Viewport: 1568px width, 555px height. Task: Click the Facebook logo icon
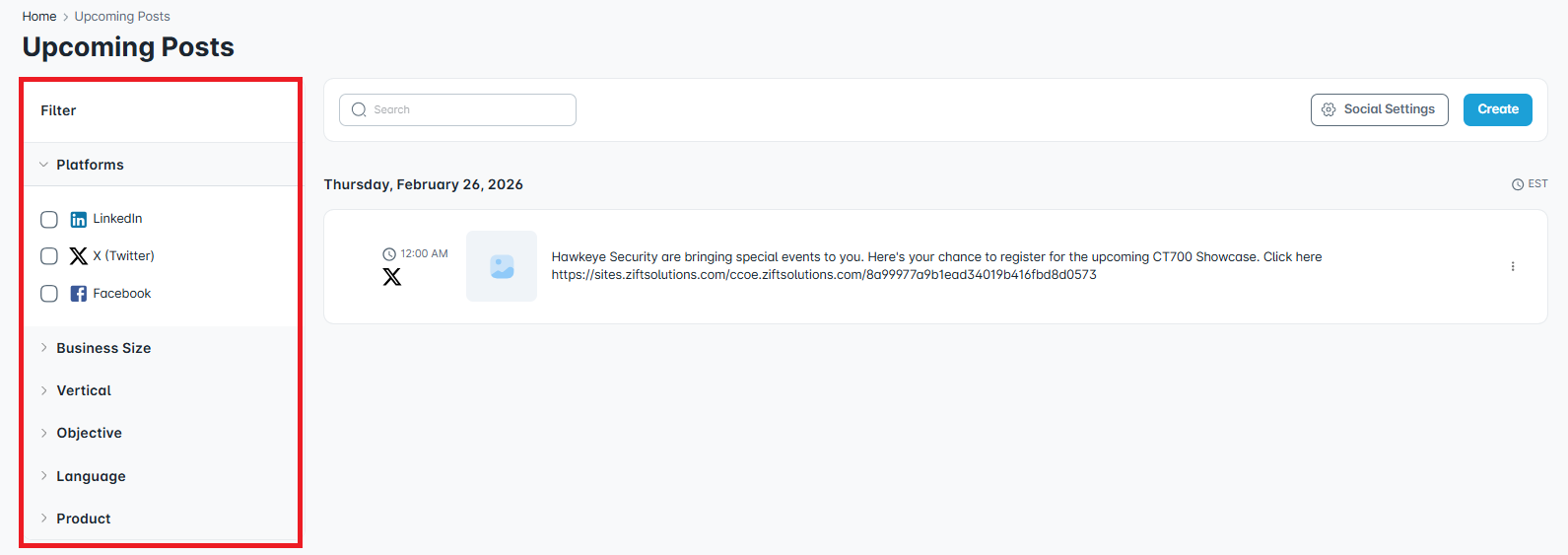79,294
